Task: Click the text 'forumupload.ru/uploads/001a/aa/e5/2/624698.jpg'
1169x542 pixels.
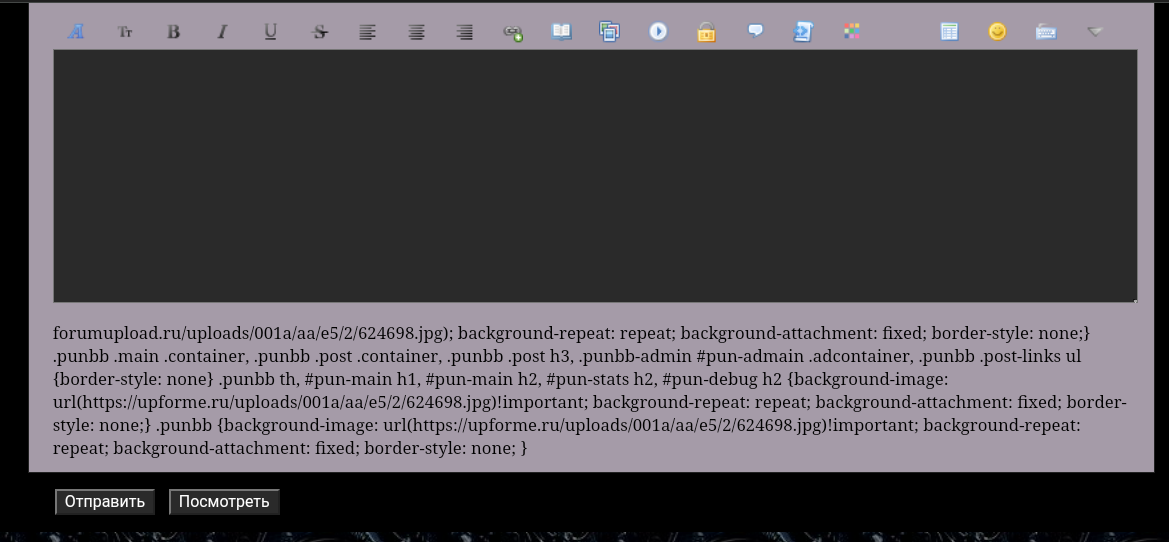Action: [x=248, y=333]
